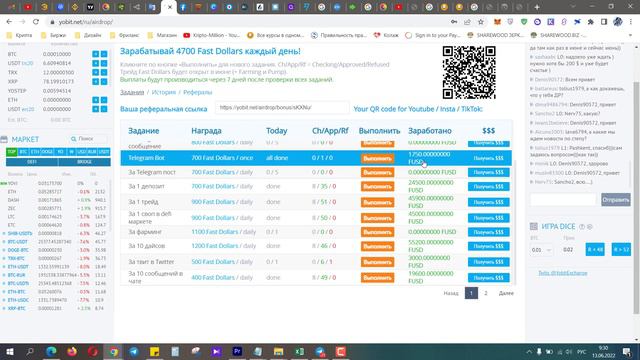The image size is (640, 360).
Task: Open Adobe Premiere Pro from taskbar
Action: pos(237,351)
